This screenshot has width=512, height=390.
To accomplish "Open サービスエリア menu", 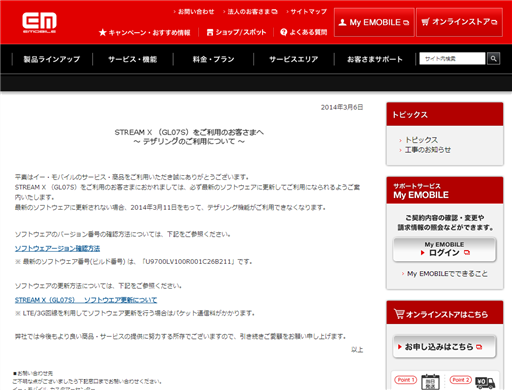I will tap(294, 59).
